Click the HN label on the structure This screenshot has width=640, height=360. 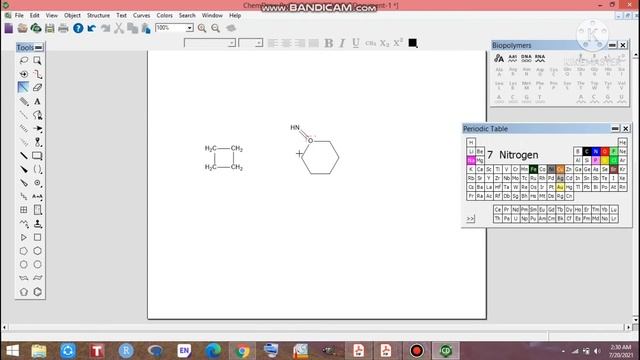click(x=295, y=128)
